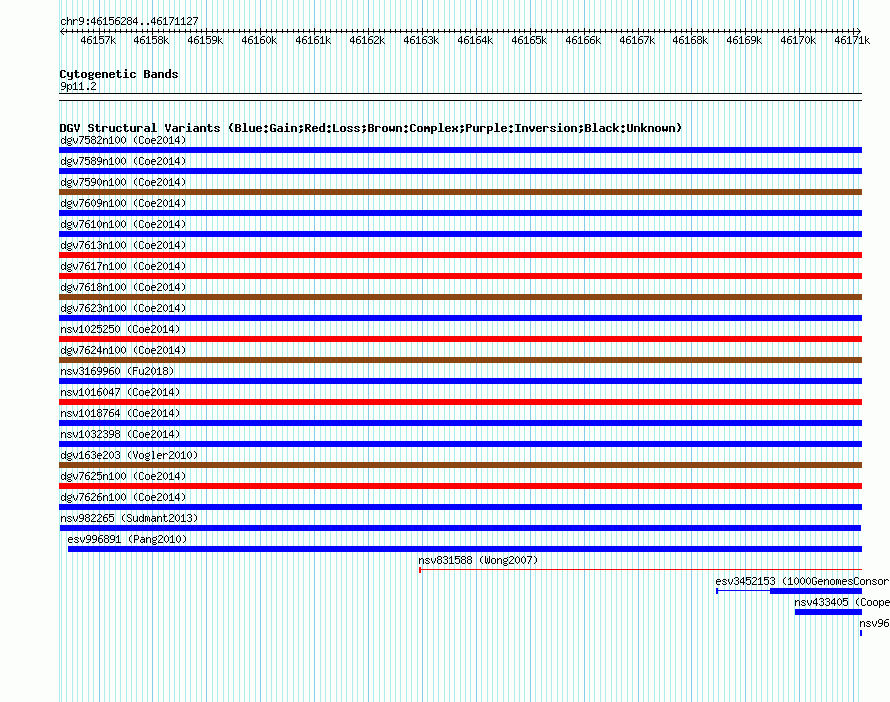
Task: Select the esv996891 (Pang2010) variant label
Action: tap(127, 539)
